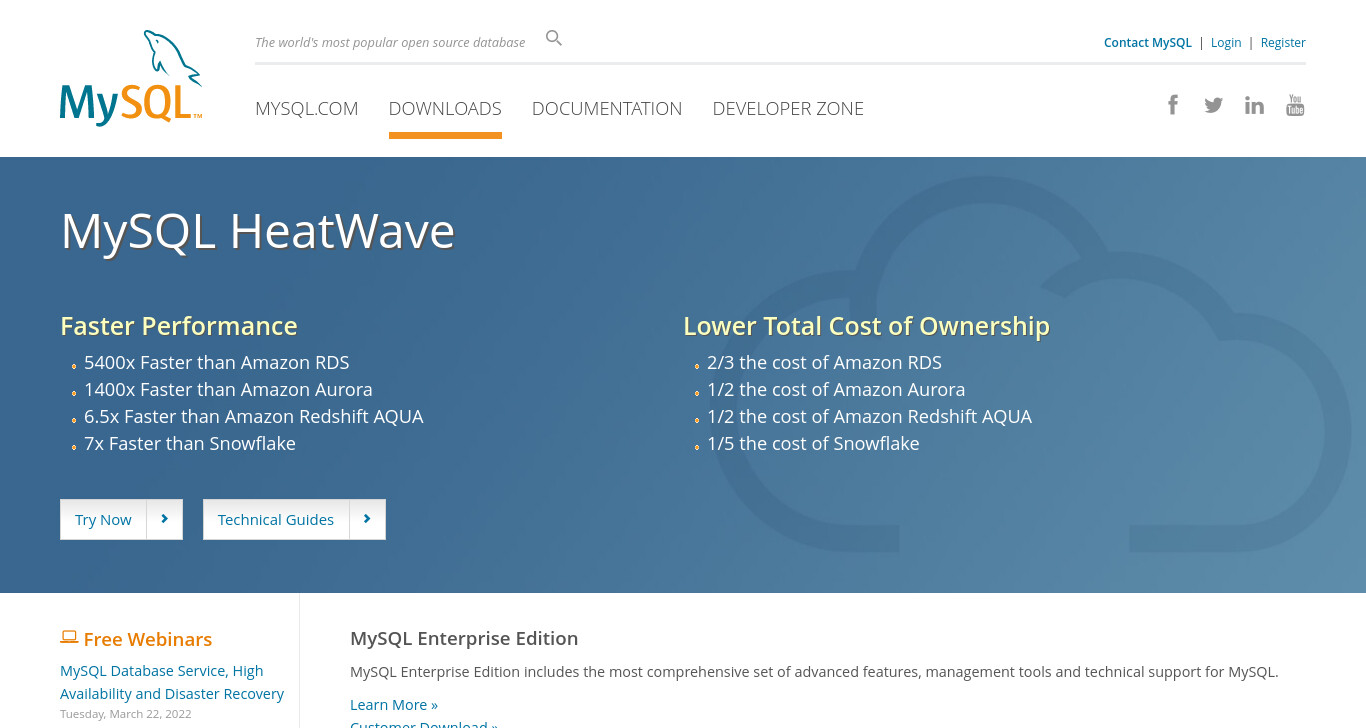Click the Contact MySQL link
This screenshot has width=1366, height=728.
1148,43
